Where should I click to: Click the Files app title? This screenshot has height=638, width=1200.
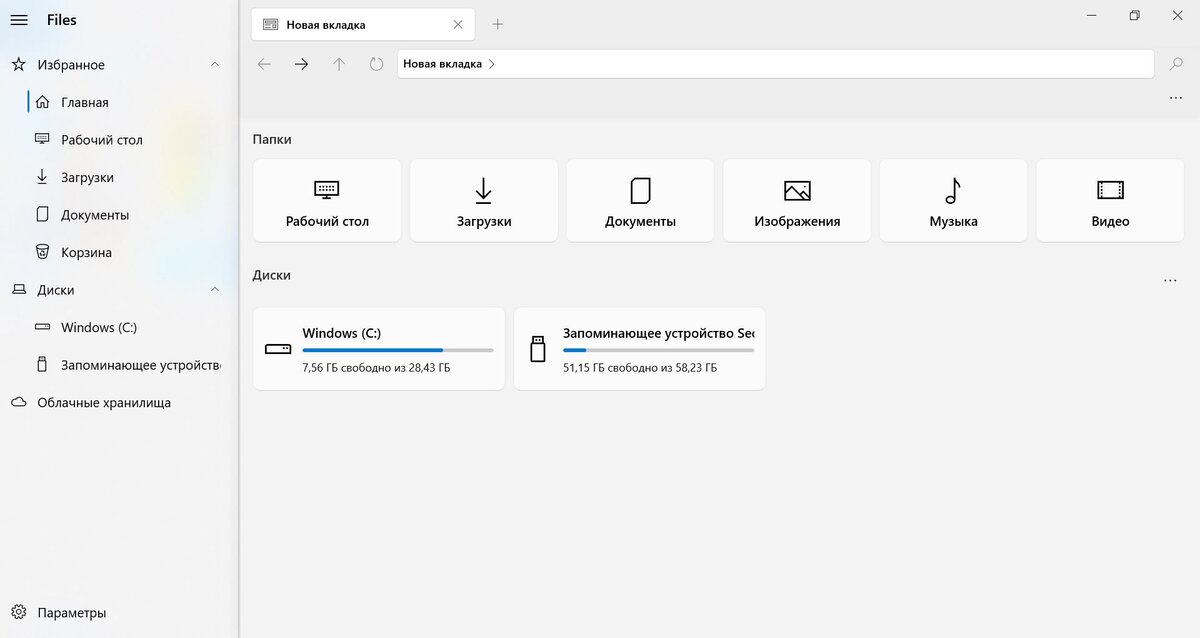pyautogui.click(x=62, y=20)
